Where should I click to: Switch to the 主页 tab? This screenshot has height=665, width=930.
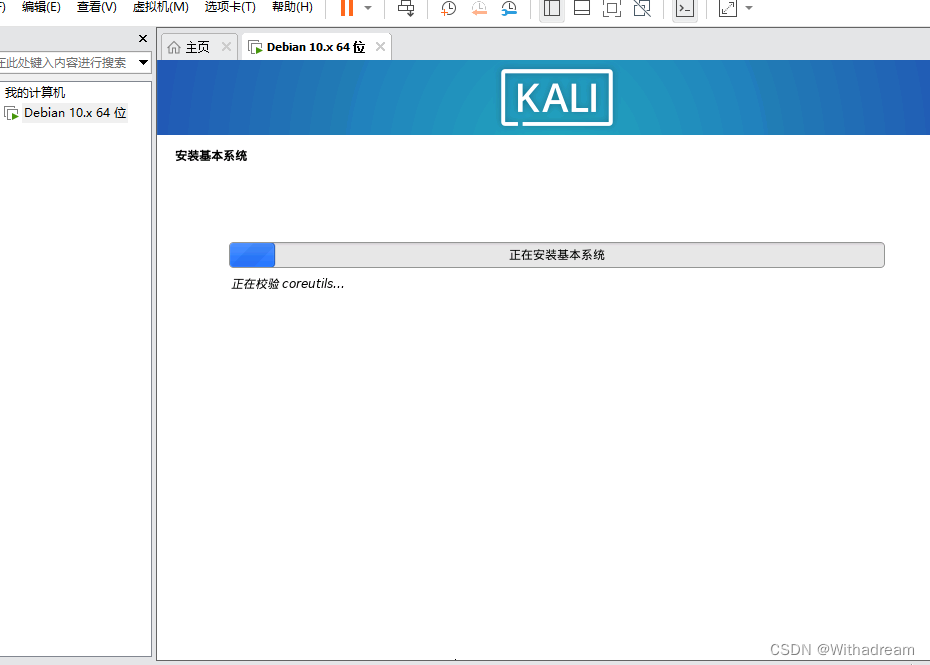[197, 47]
